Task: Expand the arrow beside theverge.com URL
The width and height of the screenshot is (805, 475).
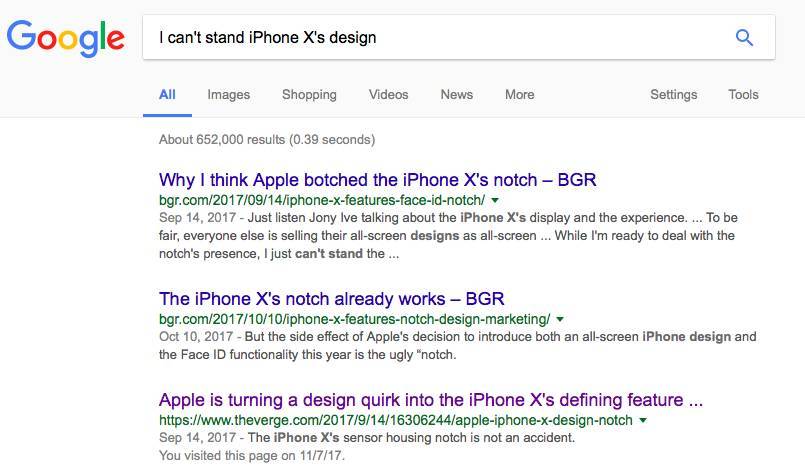Action: tap(642, 421)
